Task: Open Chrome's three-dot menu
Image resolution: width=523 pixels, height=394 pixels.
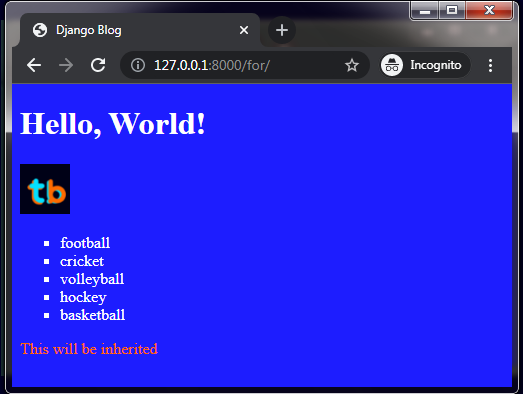Action: [490, 65]
